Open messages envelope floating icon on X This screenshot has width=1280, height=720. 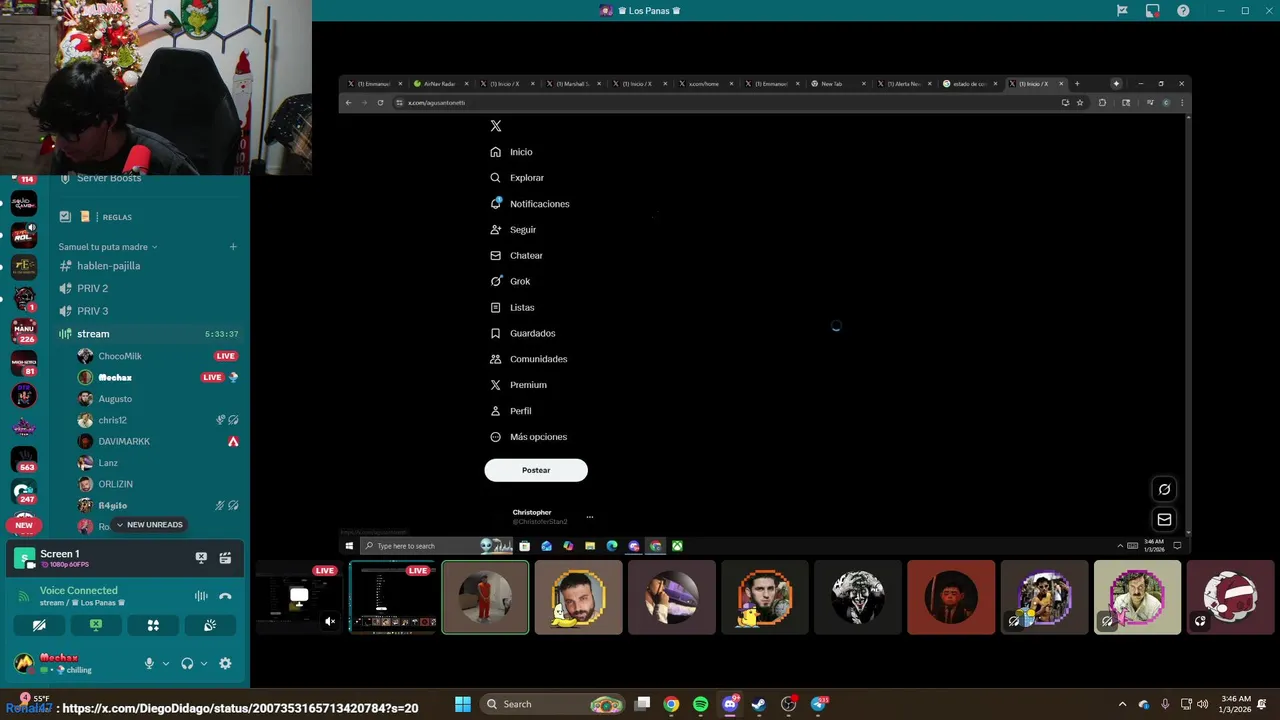coord(1164,519)
